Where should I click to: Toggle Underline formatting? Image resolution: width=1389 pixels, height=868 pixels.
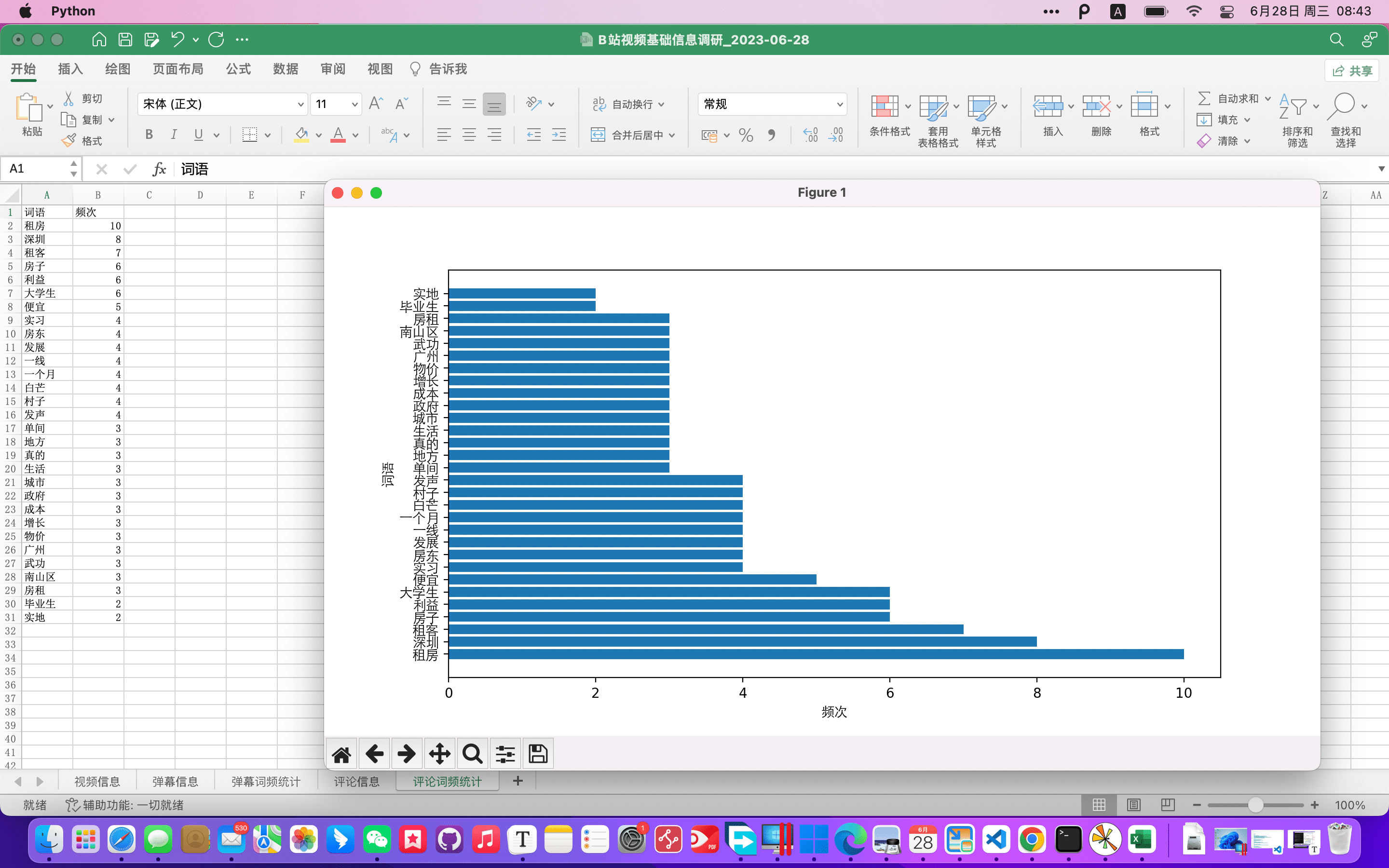199,135
